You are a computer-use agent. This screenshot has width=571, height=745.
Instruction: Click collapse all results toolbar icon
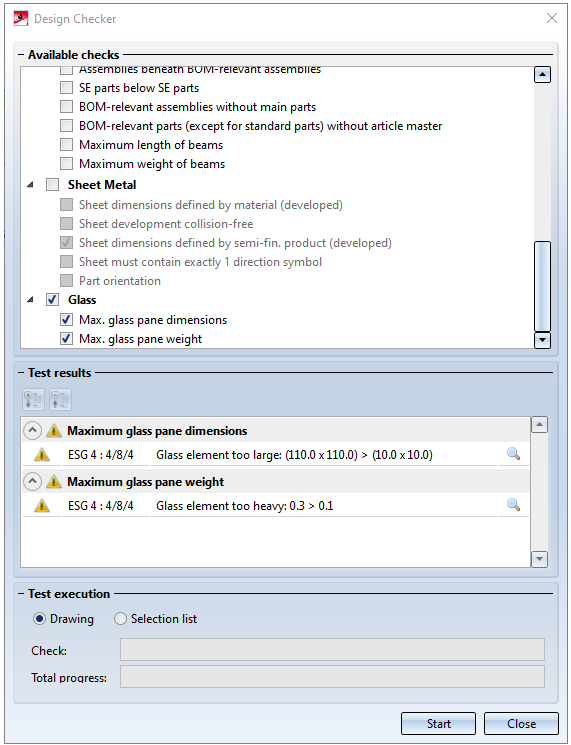tap(60, 399)
